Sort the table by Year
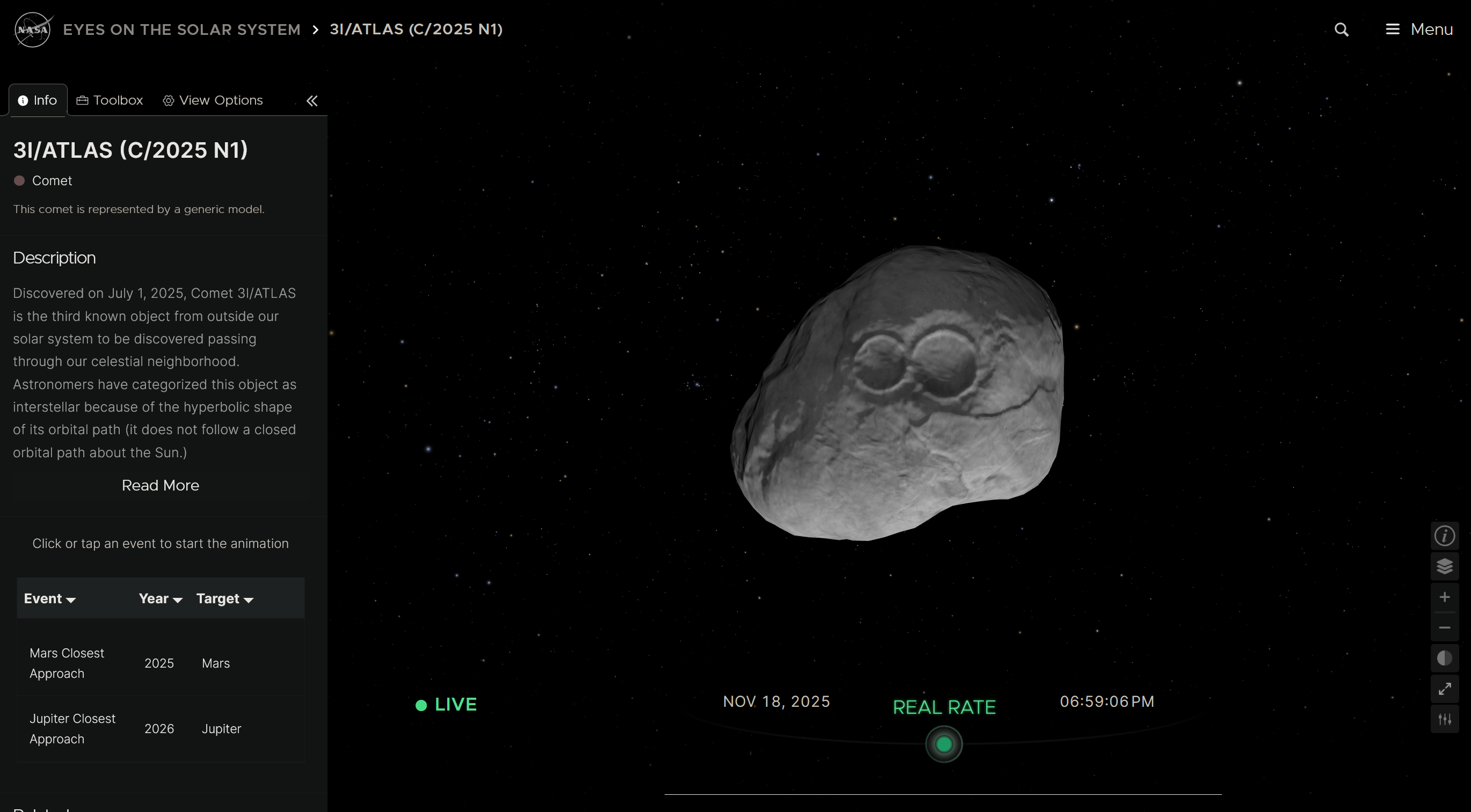The height and width of the screenshot is (812, 1471). [161, 599]
